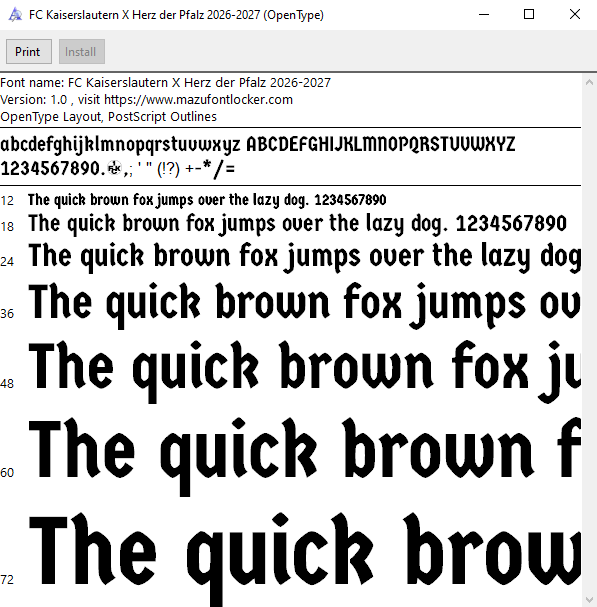Click the scrollbar down arrow
The height and width of the screenshot is (607, 597).
point(589,600)
